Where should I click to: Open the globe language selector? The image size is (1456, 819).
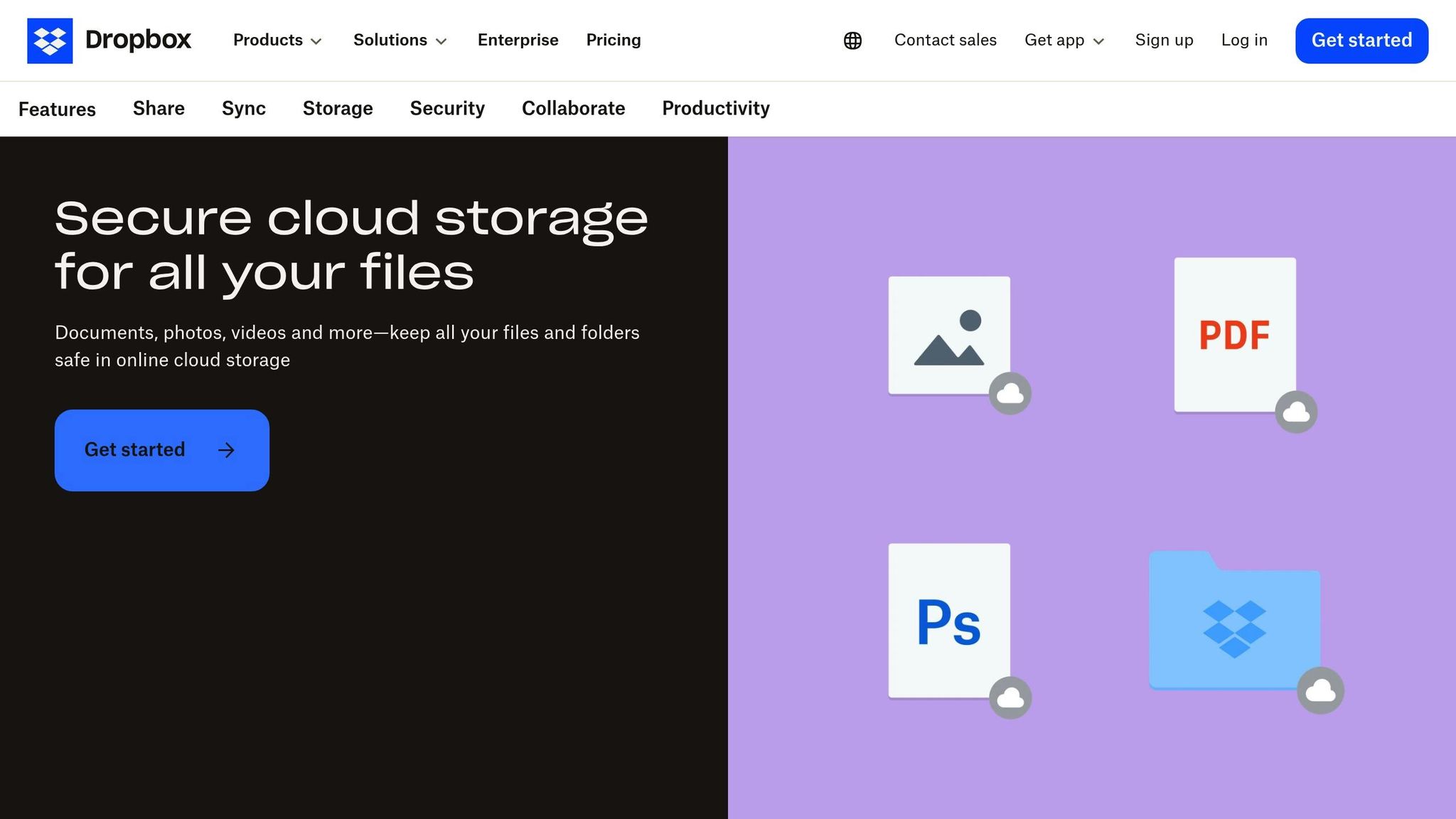[x=852, y=41]
